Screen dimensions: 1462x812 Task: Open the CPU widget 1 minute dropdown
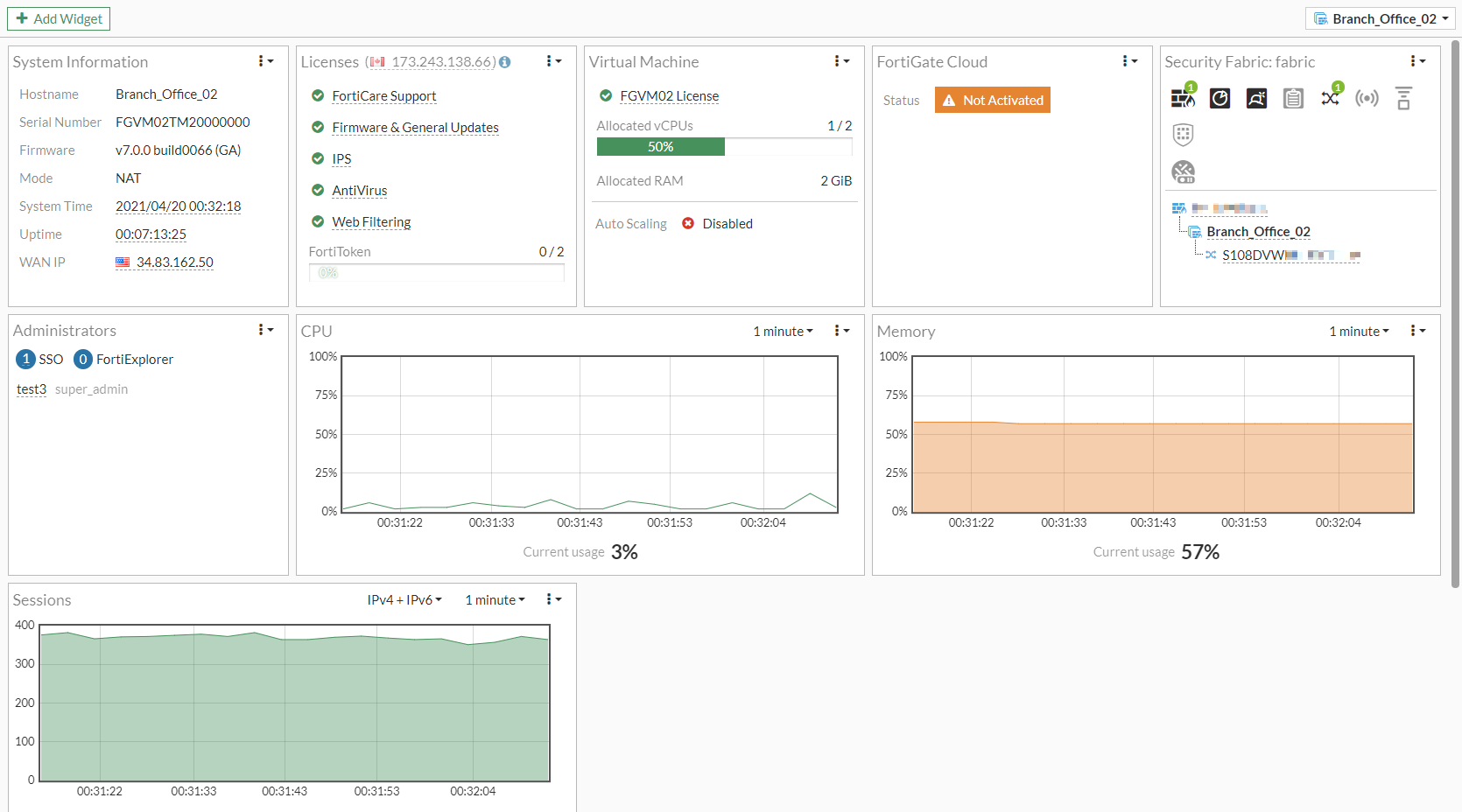pos(783,332)
